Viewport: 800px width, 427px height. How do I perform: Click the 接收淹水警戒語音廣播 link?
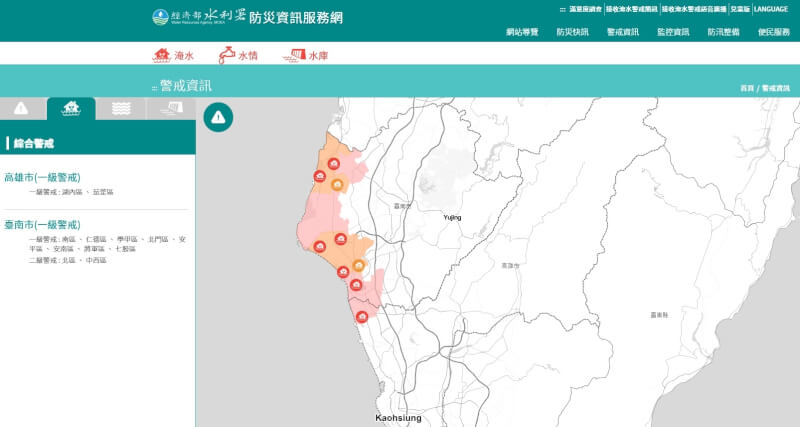[x=694, y=9]
